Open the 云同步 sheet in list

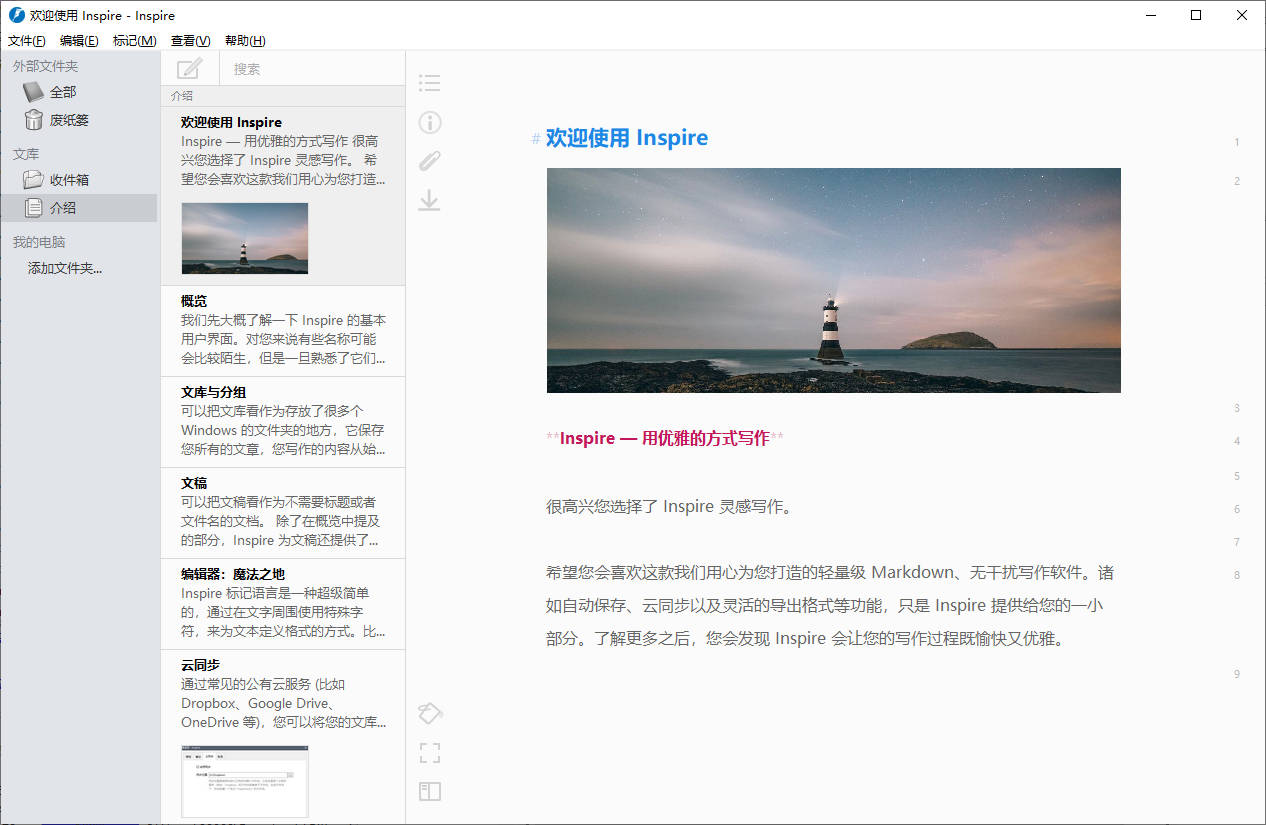pos(283,737)
